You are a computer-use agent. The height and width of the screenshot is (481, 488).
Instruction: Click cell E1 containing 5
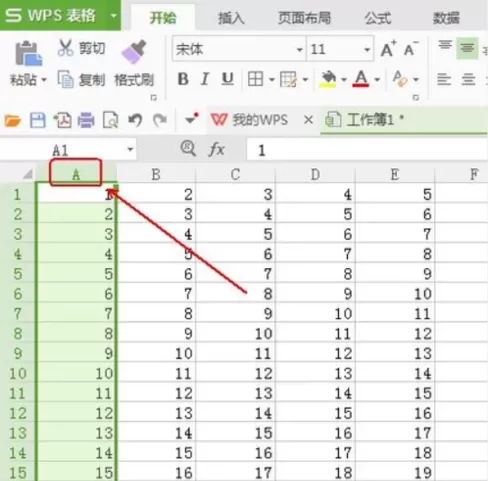[395, 194]
